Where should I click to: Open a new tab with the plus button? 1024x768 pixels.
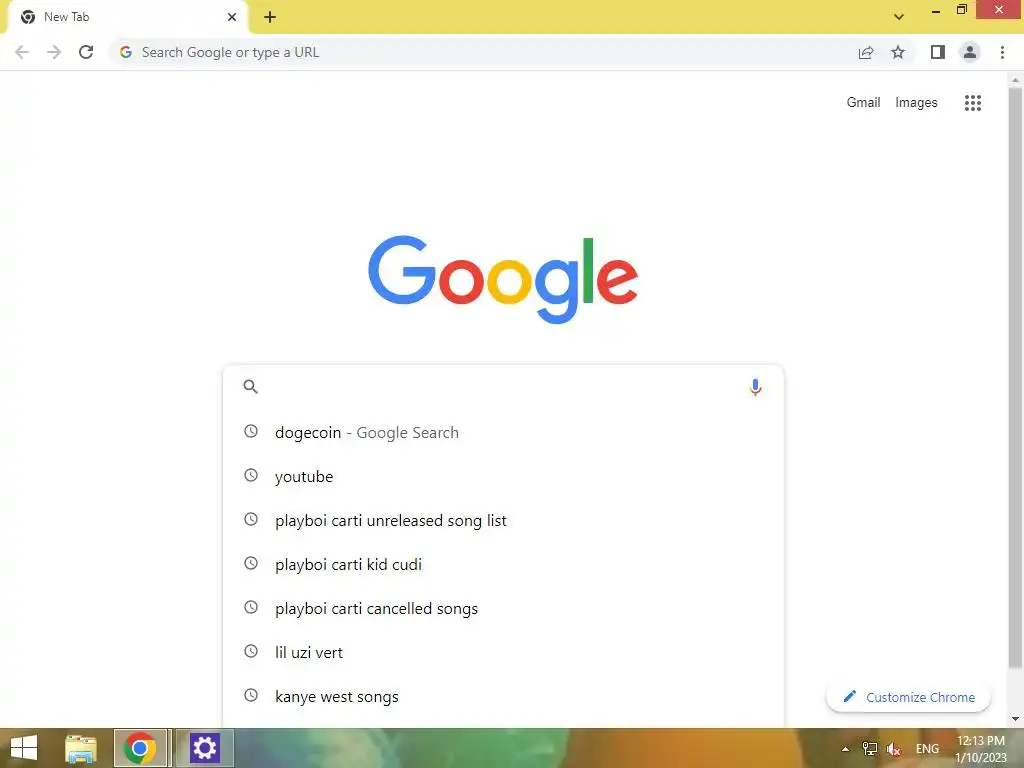pos(270,18)
